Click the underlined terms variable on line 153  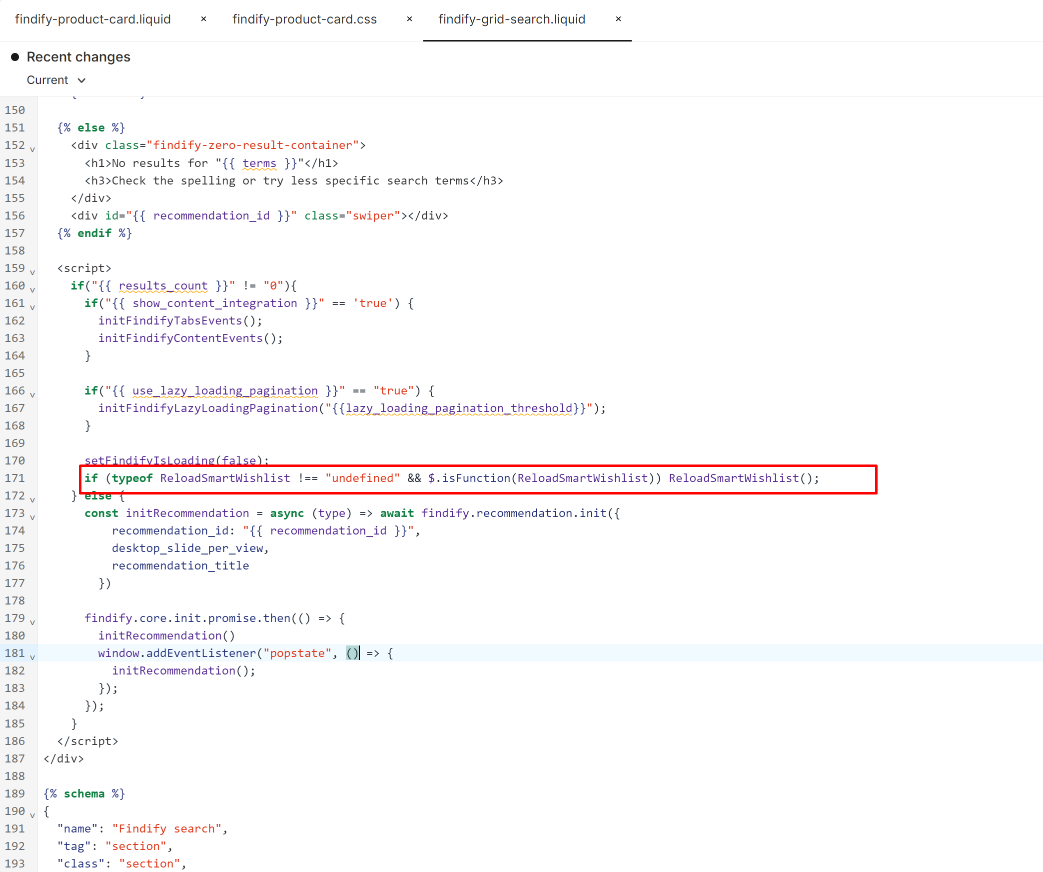258,163
